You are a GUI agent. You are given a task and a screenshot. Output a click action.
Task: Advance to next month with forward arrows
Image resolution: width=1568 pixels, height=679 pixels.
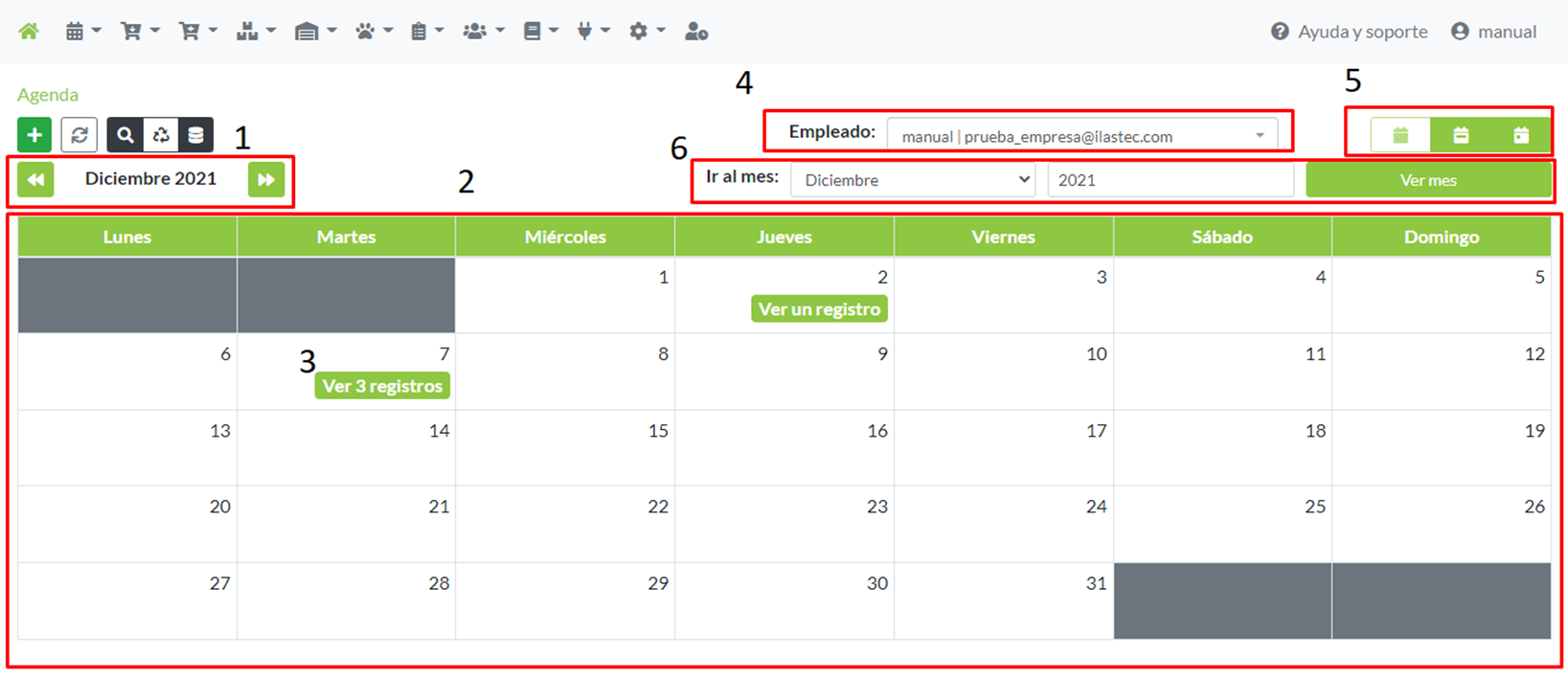click(x=266, y=179)
